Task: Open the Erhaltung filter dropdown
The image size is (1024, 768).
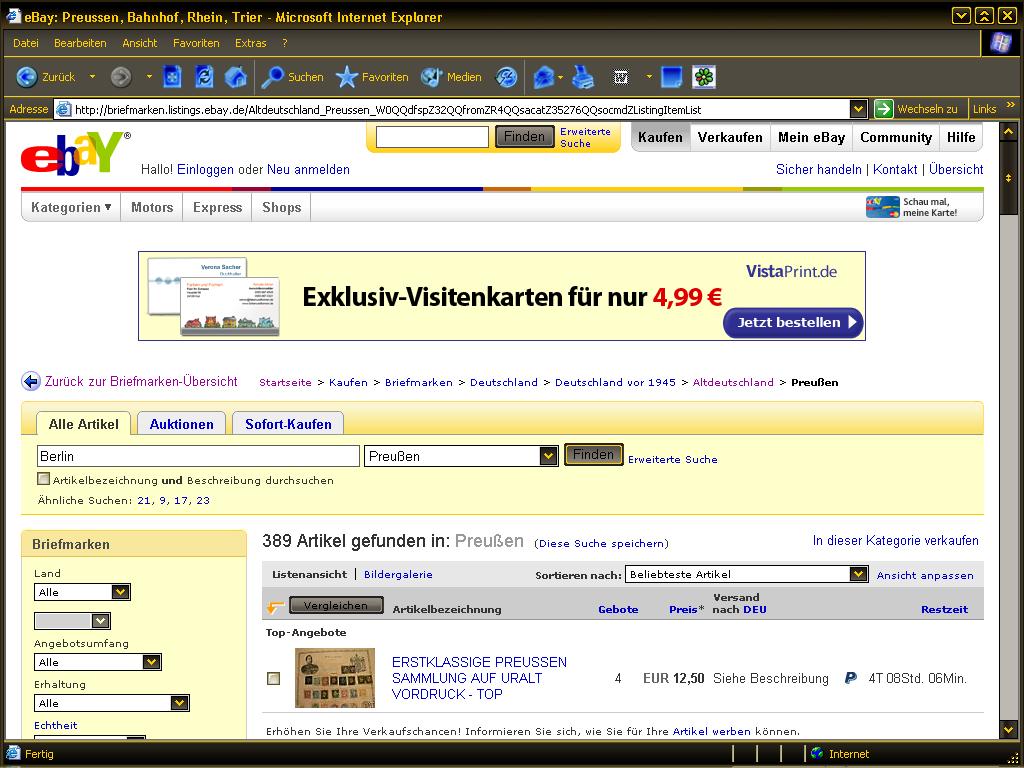Action: point(179,703)
